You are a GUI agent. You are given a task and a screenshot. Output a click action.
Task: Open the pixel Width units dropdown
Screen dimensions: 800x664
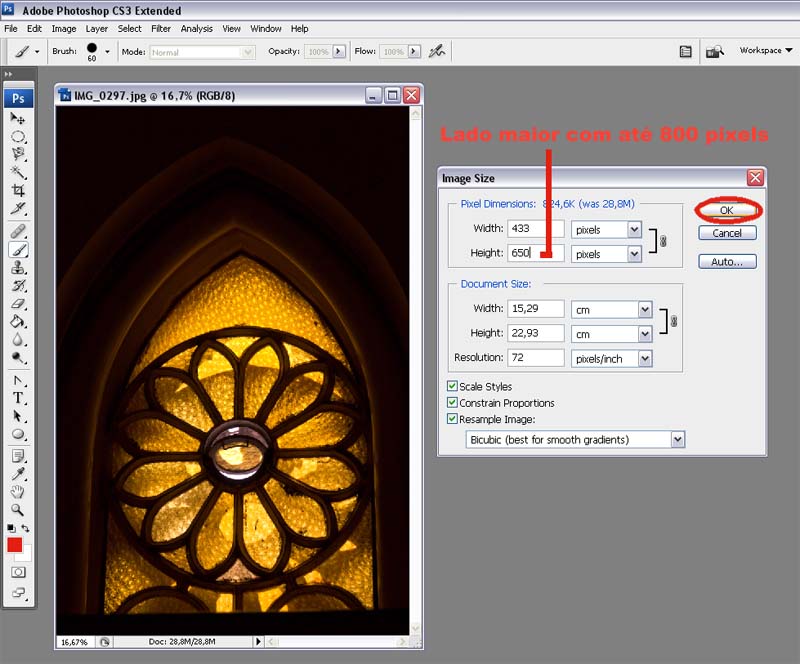(x=633, y=229)
